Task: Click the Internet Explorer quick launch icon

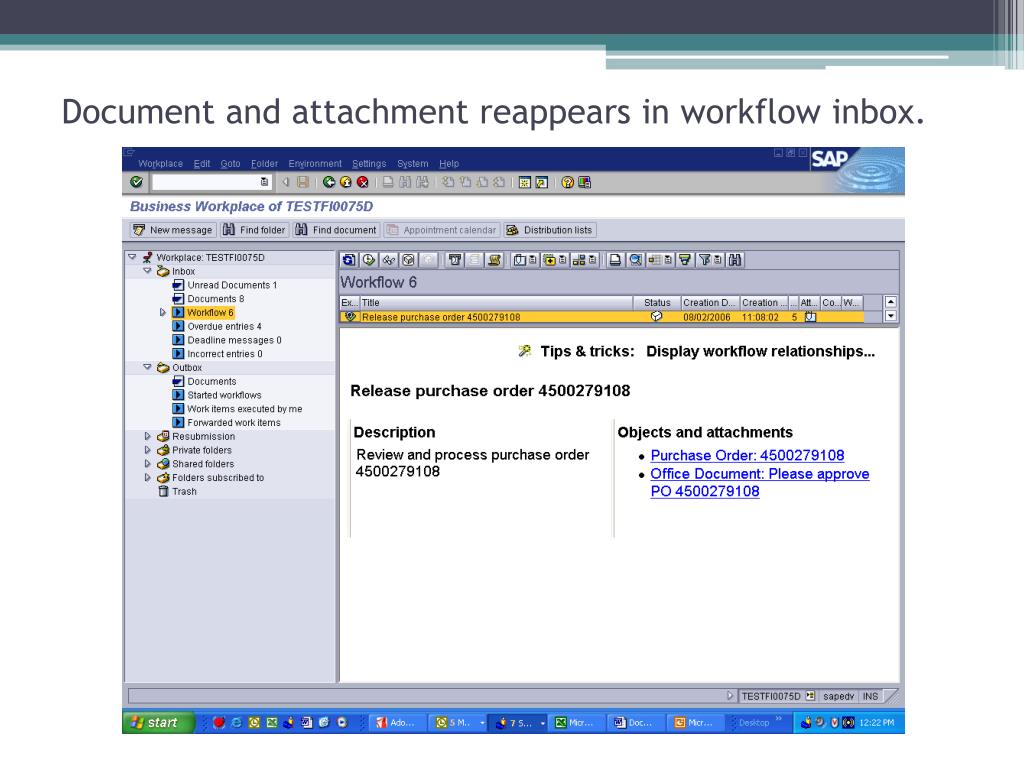Action: click(x=236, y=722)
